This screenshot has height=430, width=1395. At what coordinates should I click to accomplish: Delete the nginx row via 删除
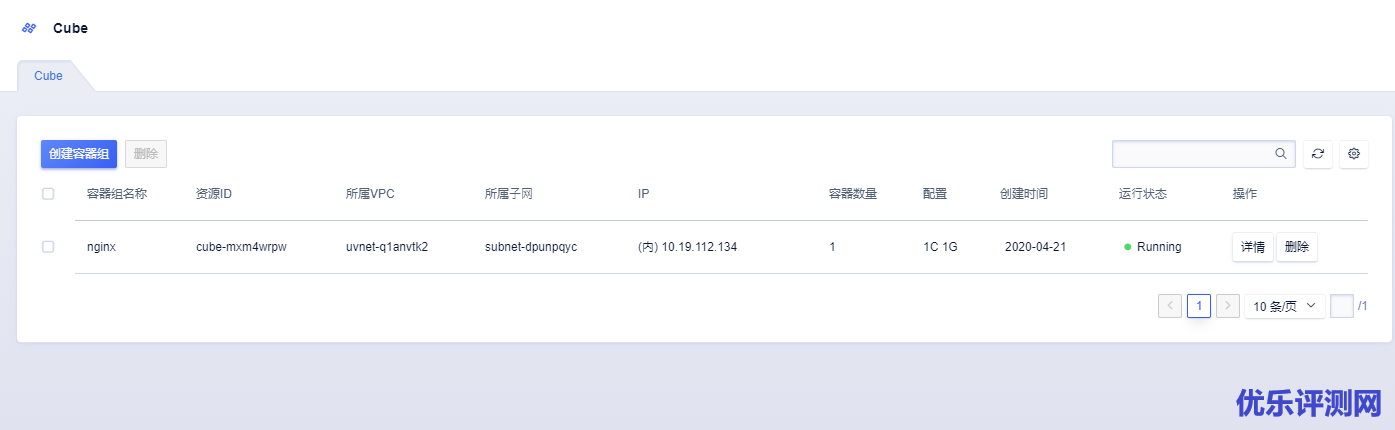(x=1297, y=247)
